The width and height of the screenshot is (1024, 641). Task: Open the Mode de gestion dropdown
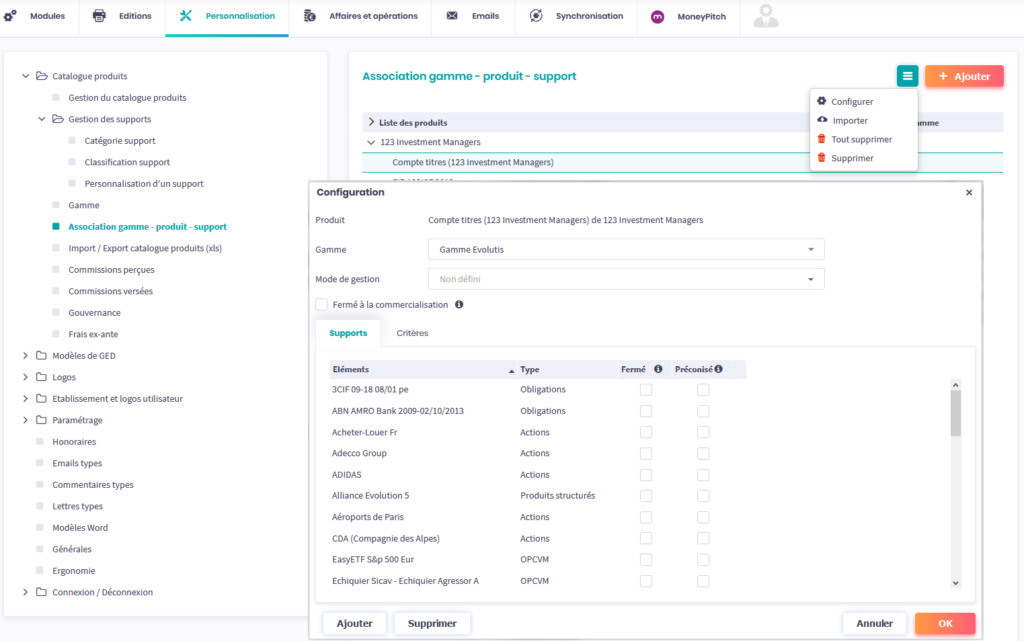[x=626, y=280]
